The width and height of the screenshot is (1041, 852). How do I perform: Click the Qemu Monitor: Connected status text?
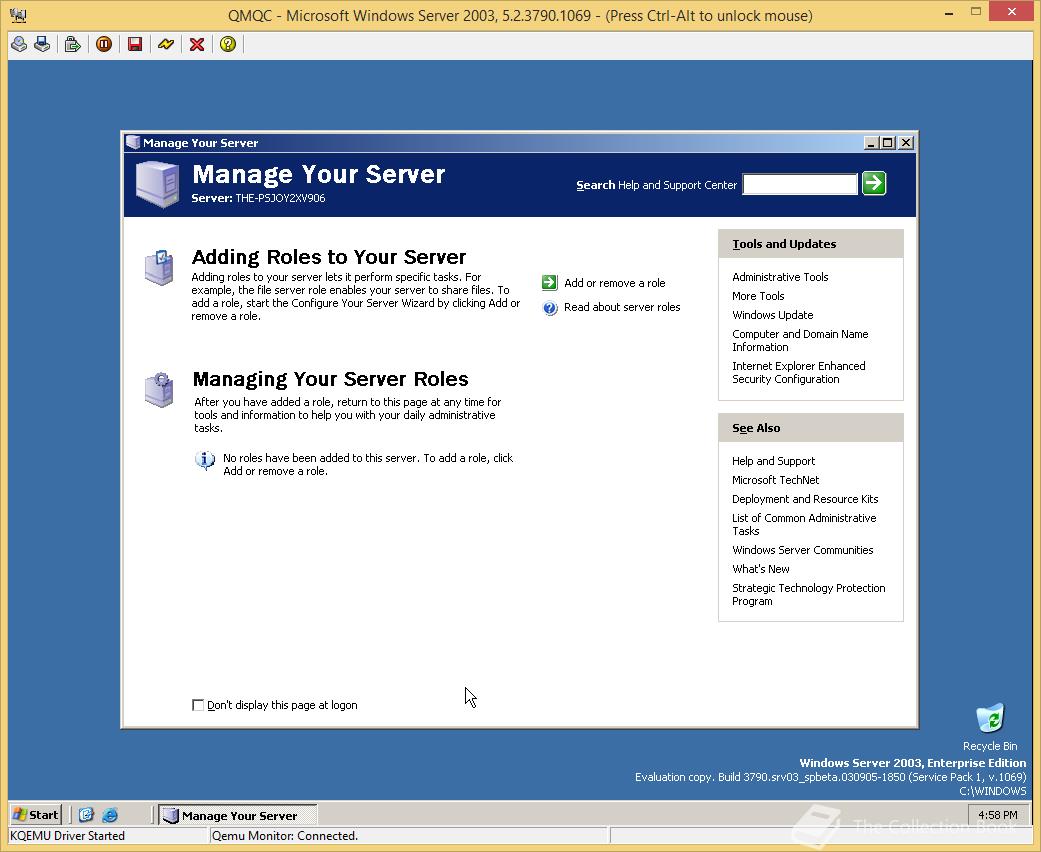point(285,836)
